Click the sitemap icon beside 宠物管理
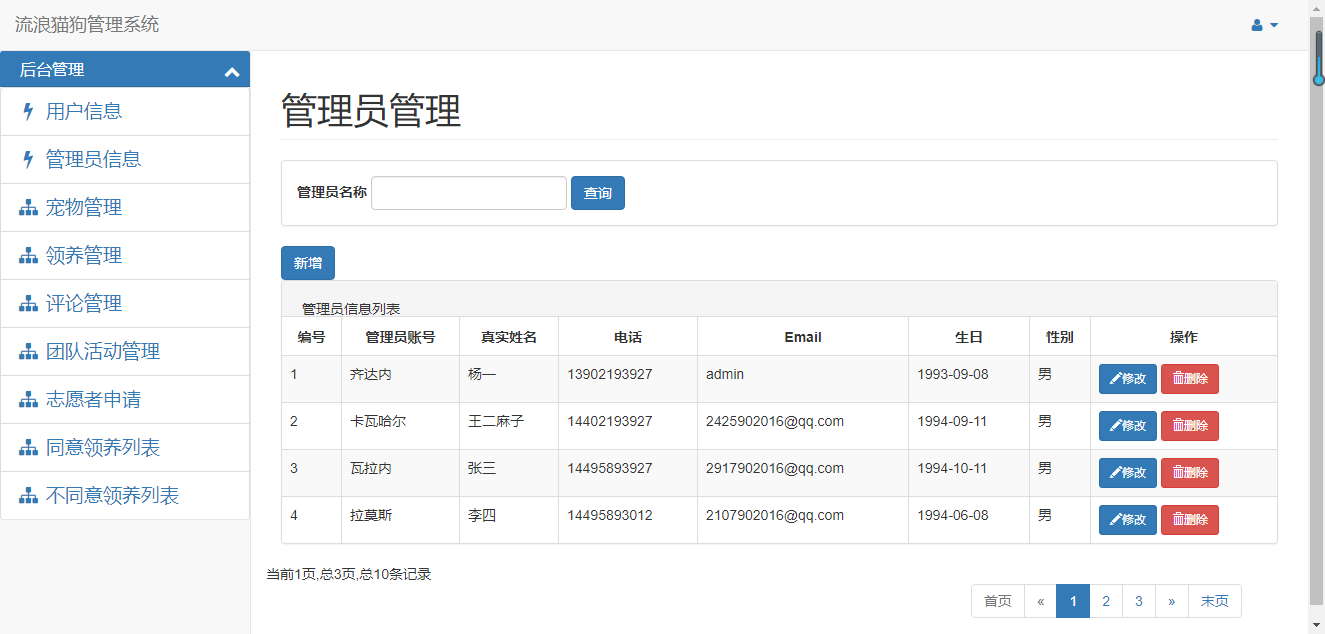1325x634 pixels. [28, 208]
